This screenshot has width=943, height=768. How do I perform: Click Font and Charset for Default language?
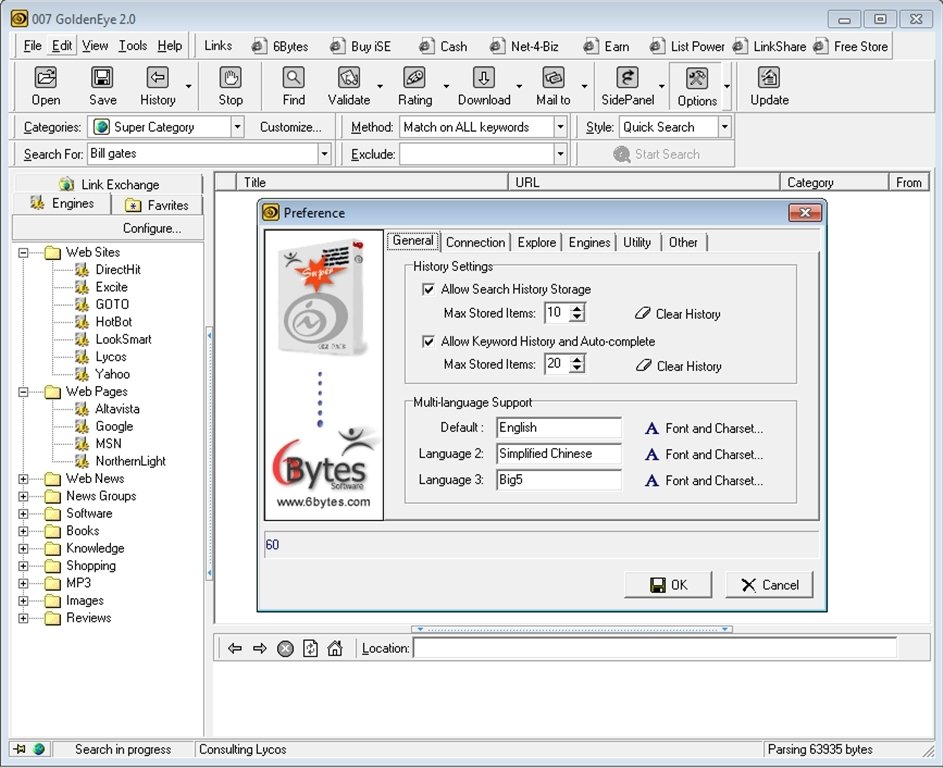pos(704,429)
